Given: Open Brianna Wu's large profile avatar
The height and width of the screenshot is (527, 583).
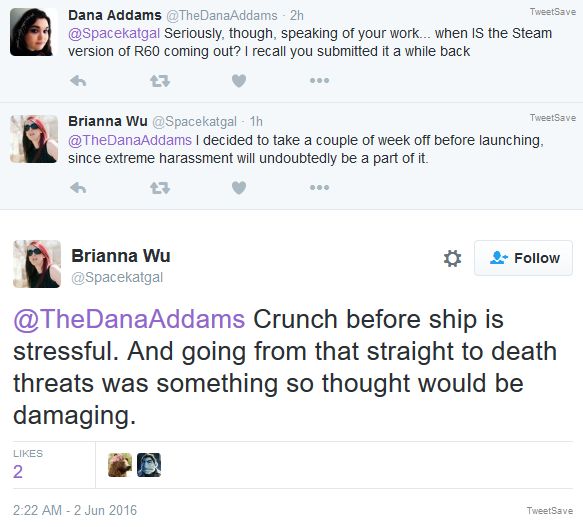Looking at the screenshot, I should point(37,264).
